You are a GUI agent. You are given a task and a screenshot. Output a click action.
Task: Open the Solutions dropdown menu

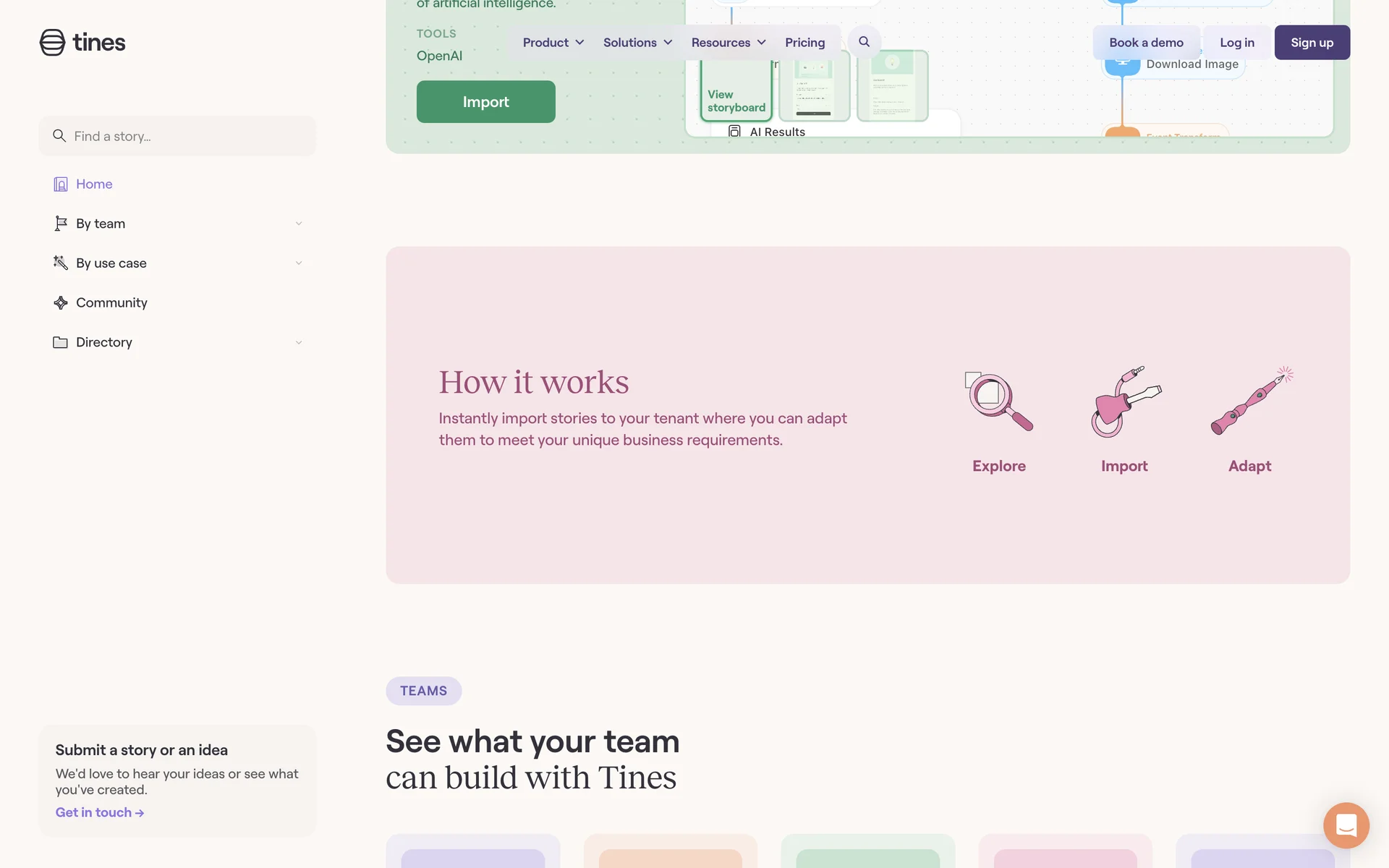click(x=637, y=43)
